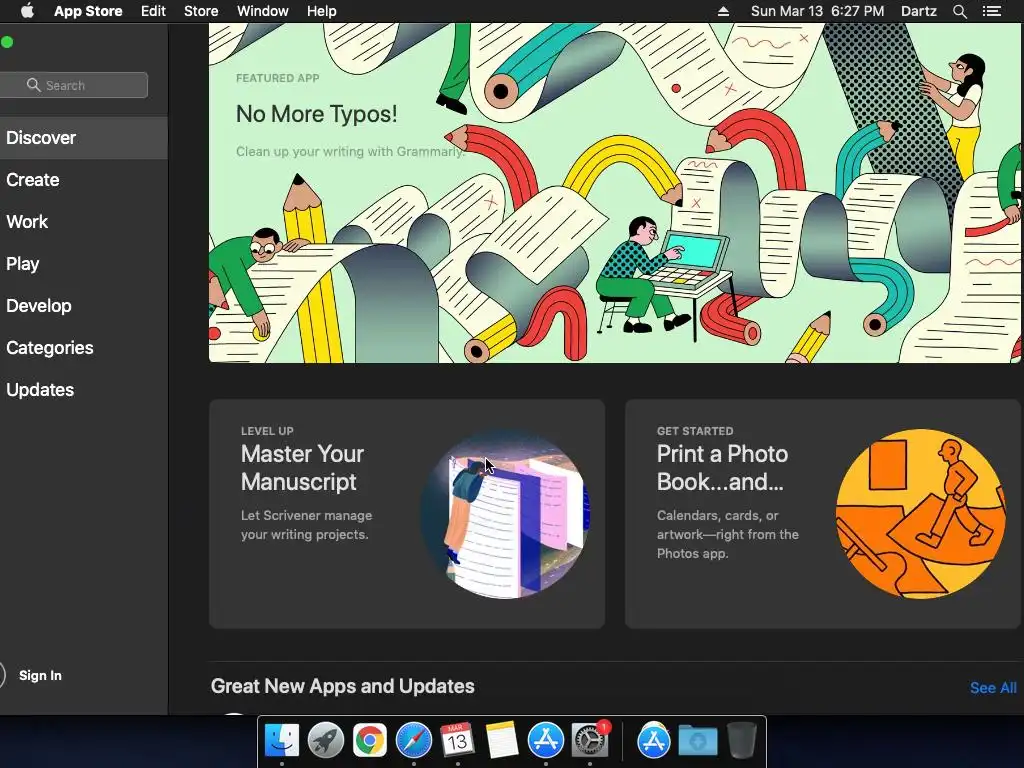Viewport: 1024px width, 768px height.
Task: Click the Scrivener book circular artwork
Action: 505,513
